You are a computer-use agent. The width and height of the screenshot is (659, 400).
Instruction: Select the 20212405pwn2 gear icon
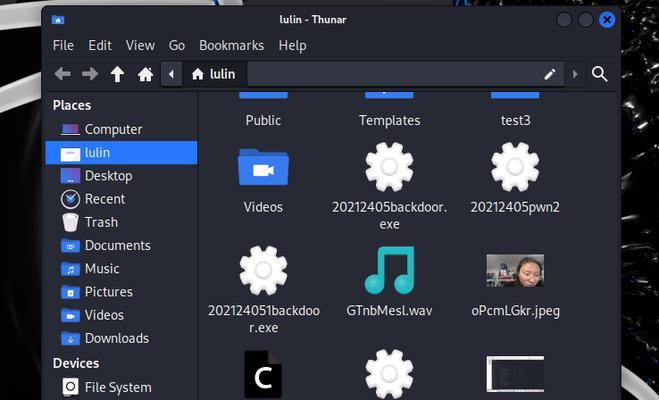[x=515, y=167]
